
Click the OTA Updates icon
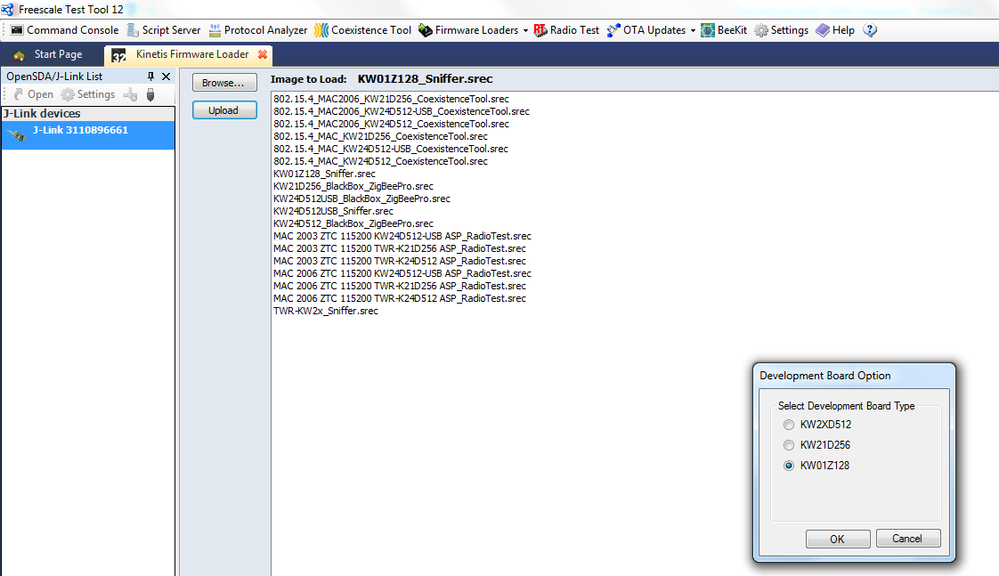click(614, 30)
